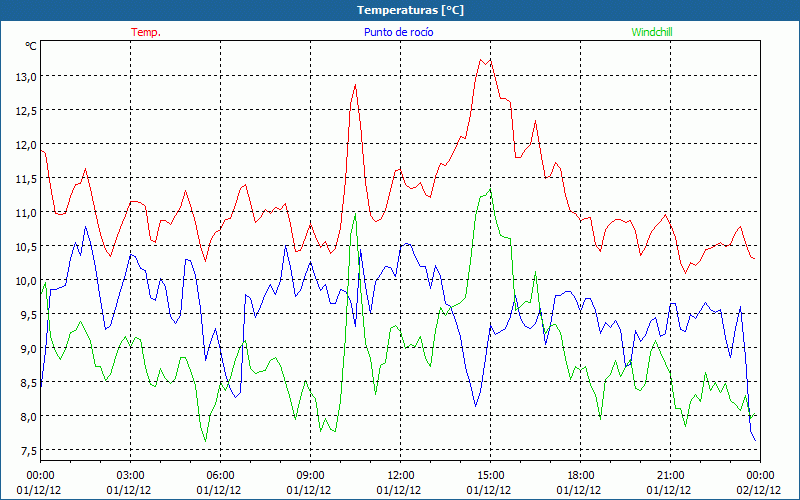
Task: Click the '11,0' y-axis value
Action: pos(26,212)
